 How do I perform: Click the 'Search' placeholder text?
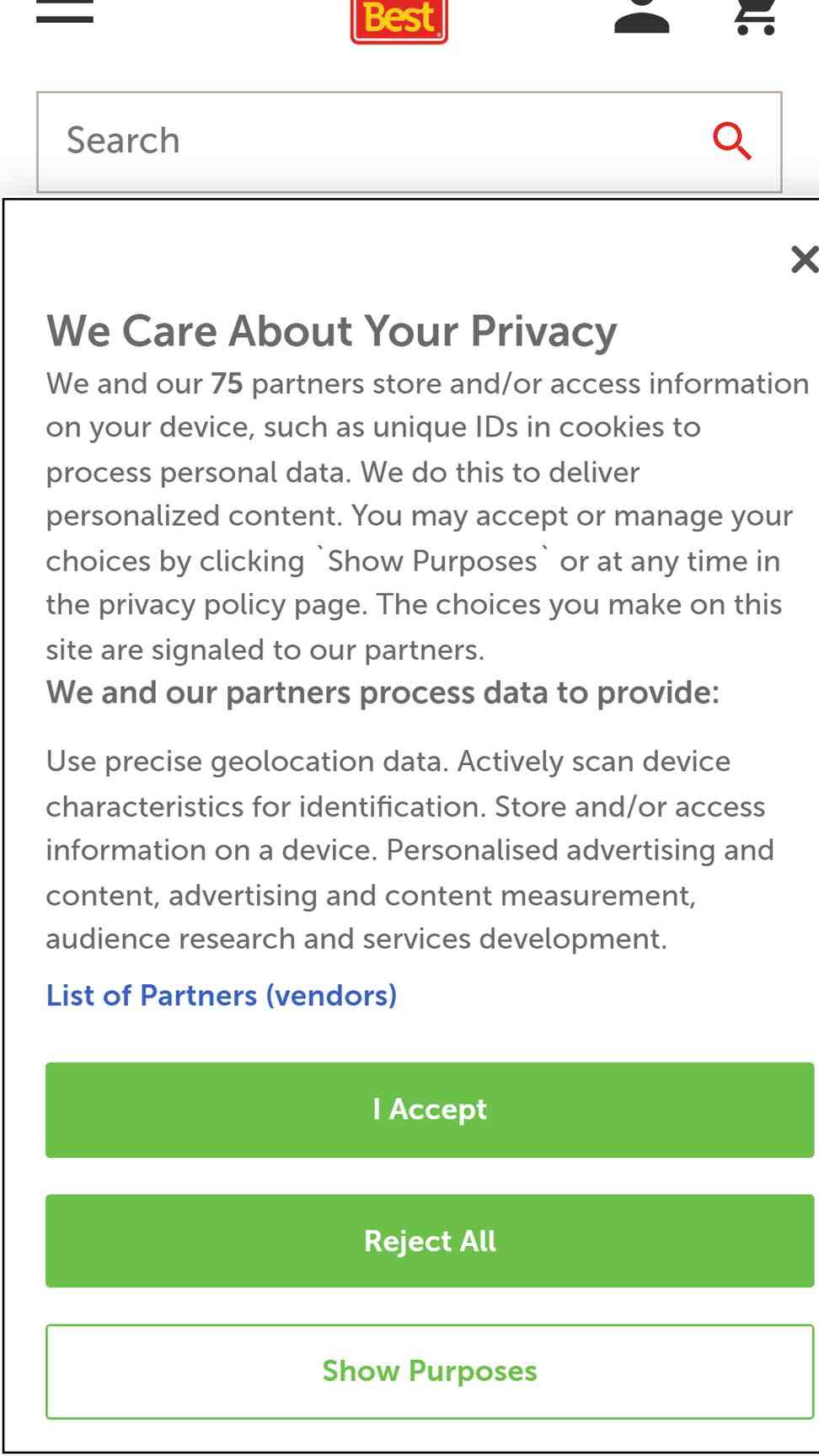tap(123, 141)
